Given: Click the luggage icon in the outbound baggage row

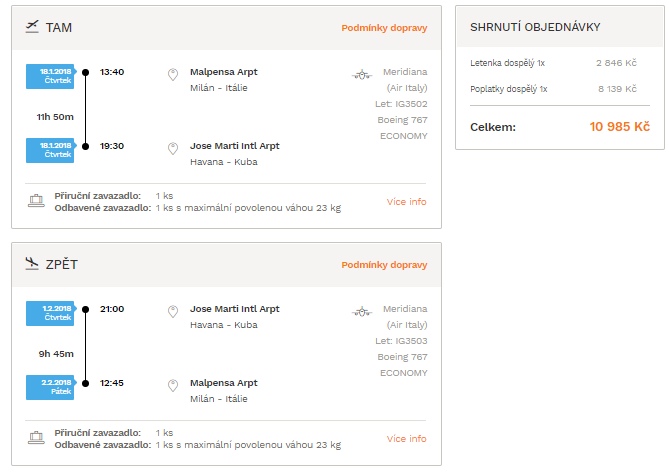Looking at the screenshot, I should click(36, 201).
